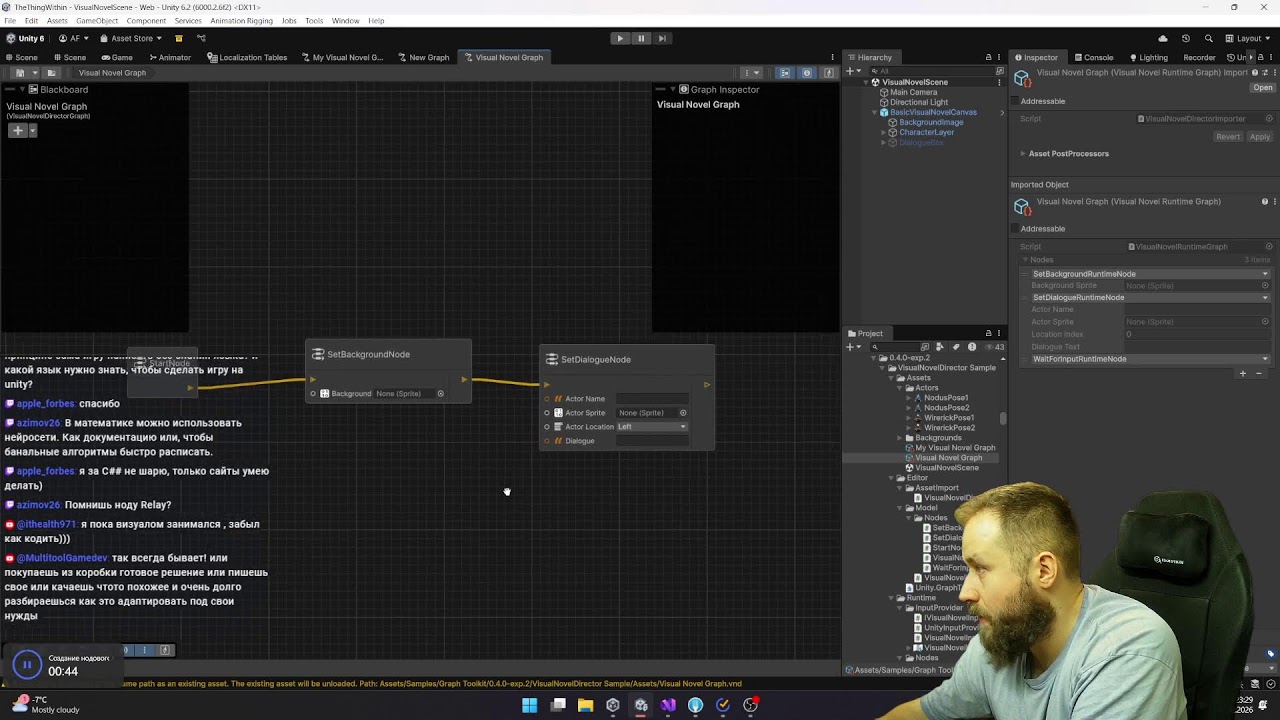The image size is (1280, 720).
Task: Open the Console tab
Action: (1093, 57)
